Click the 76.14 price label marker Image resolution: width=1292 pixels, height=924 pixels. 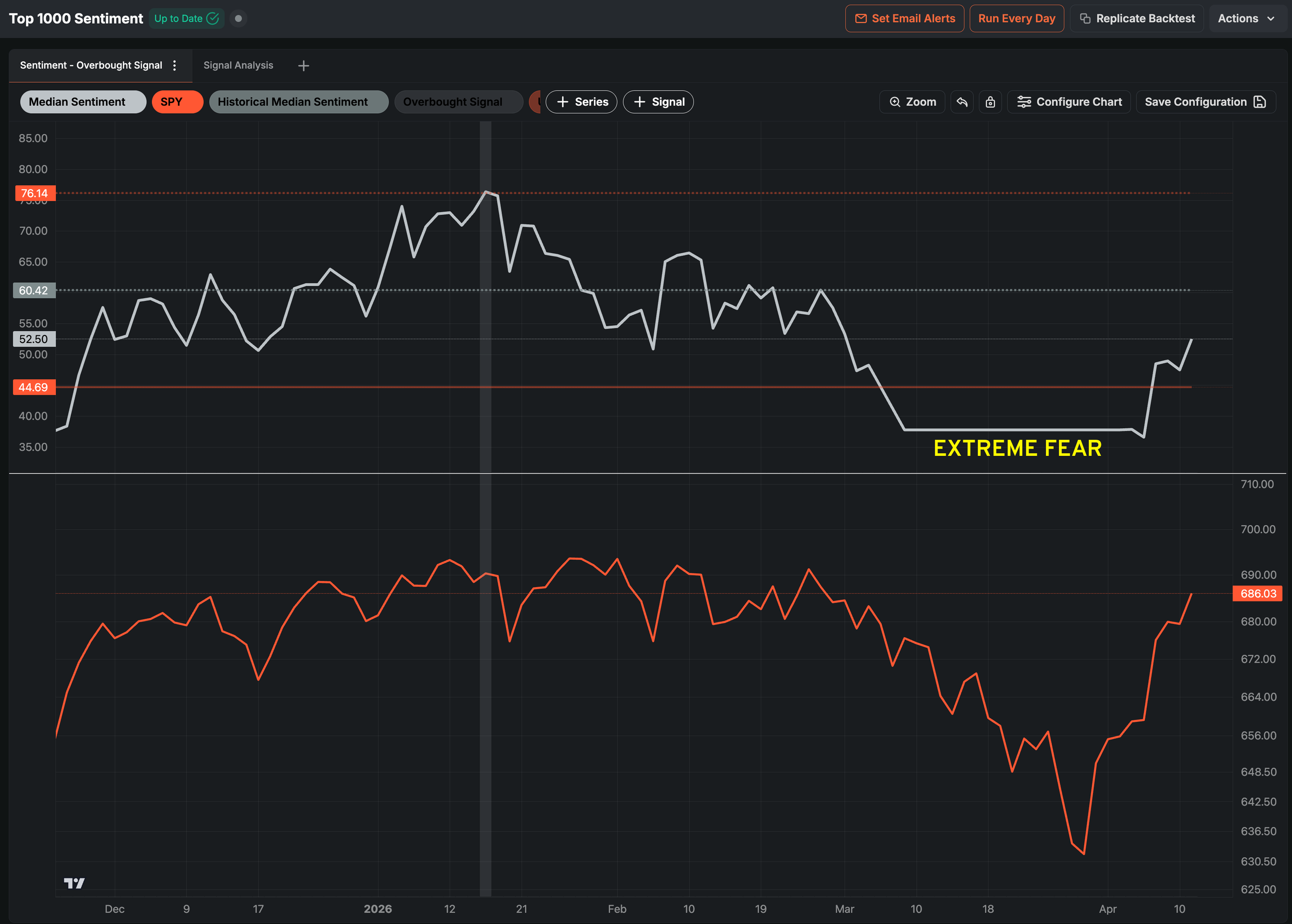point(35,193)
